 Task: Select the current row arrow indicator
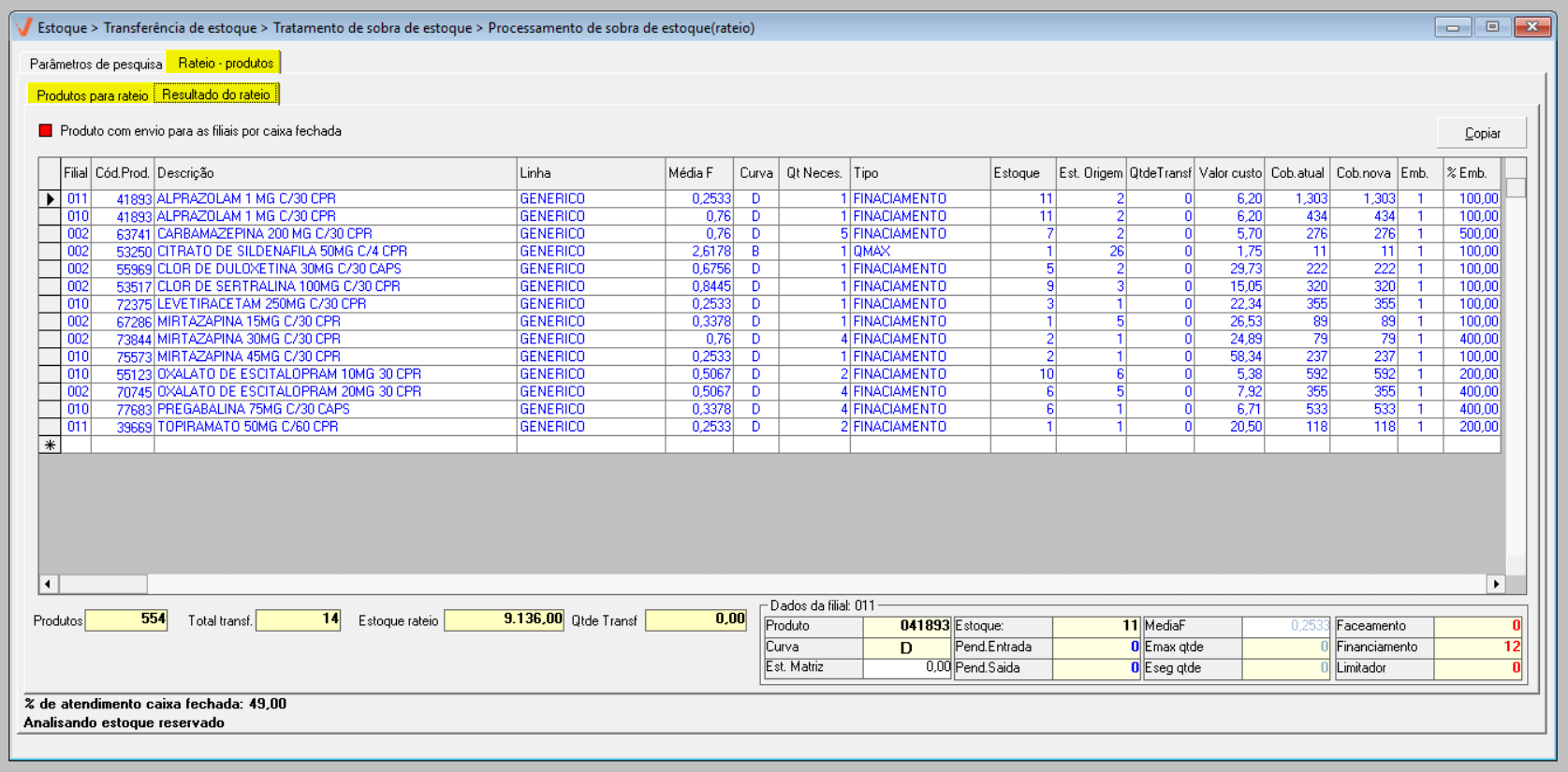[50, 199]
